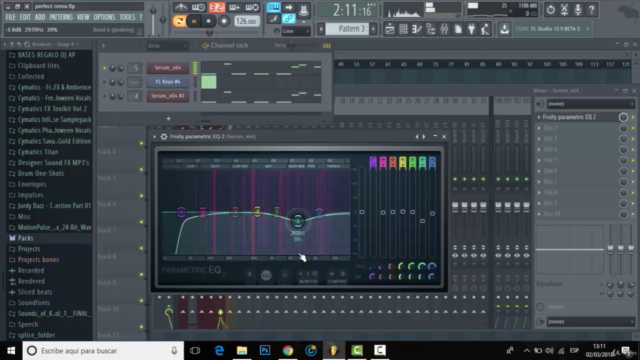Adjust the teal band 6 level slider

422,221
